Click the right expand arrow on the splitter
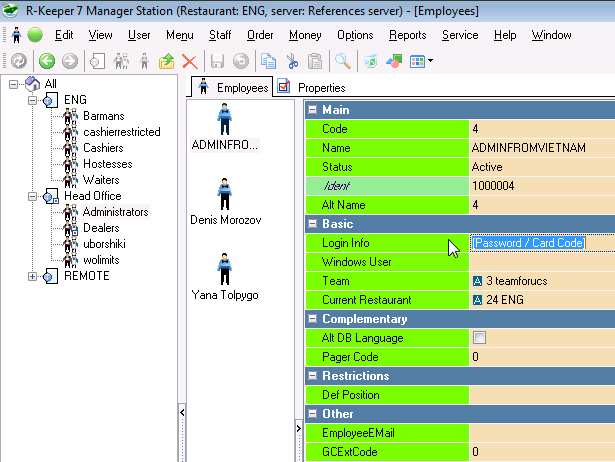Image resolution: width=615 pixels, height=462 pixels. (x=298, y=428)
